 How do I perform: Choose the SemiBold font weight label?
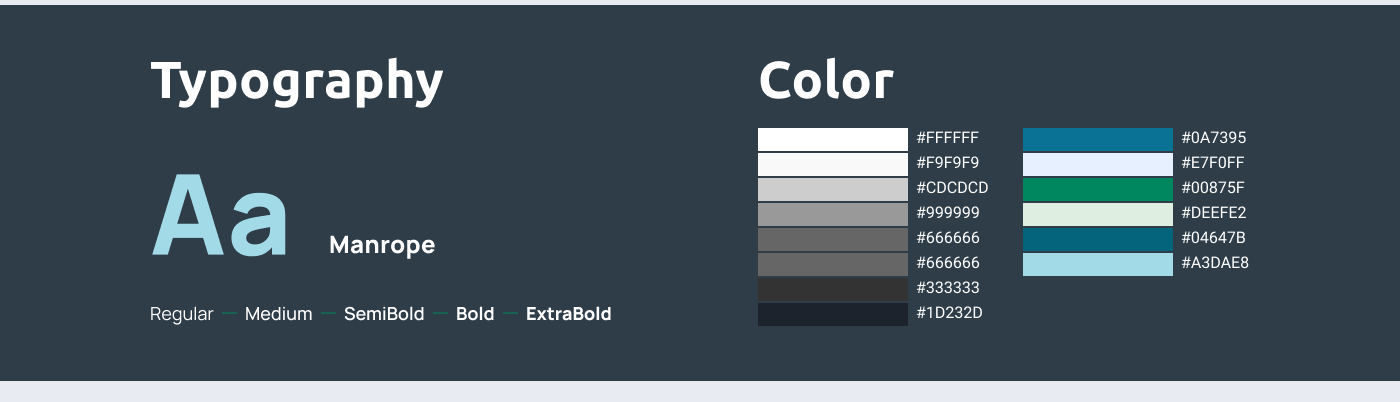384,314
